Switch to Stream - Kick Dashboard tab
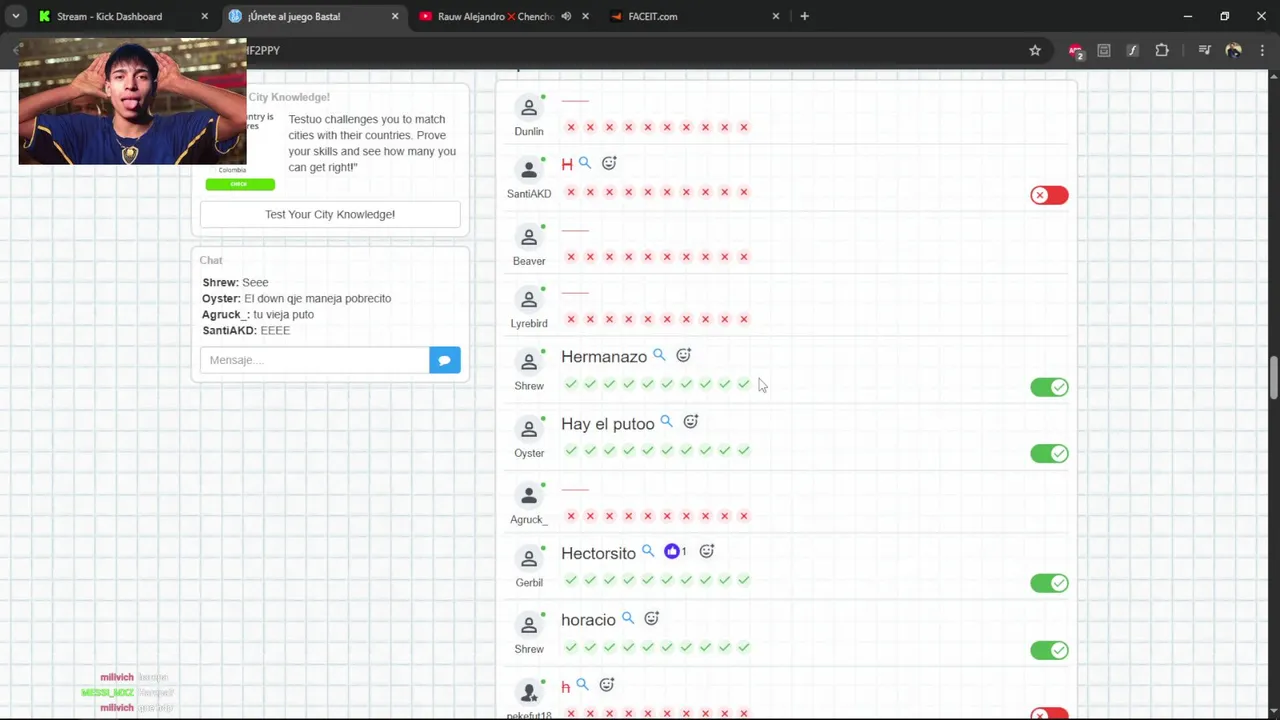 [110, 16]
